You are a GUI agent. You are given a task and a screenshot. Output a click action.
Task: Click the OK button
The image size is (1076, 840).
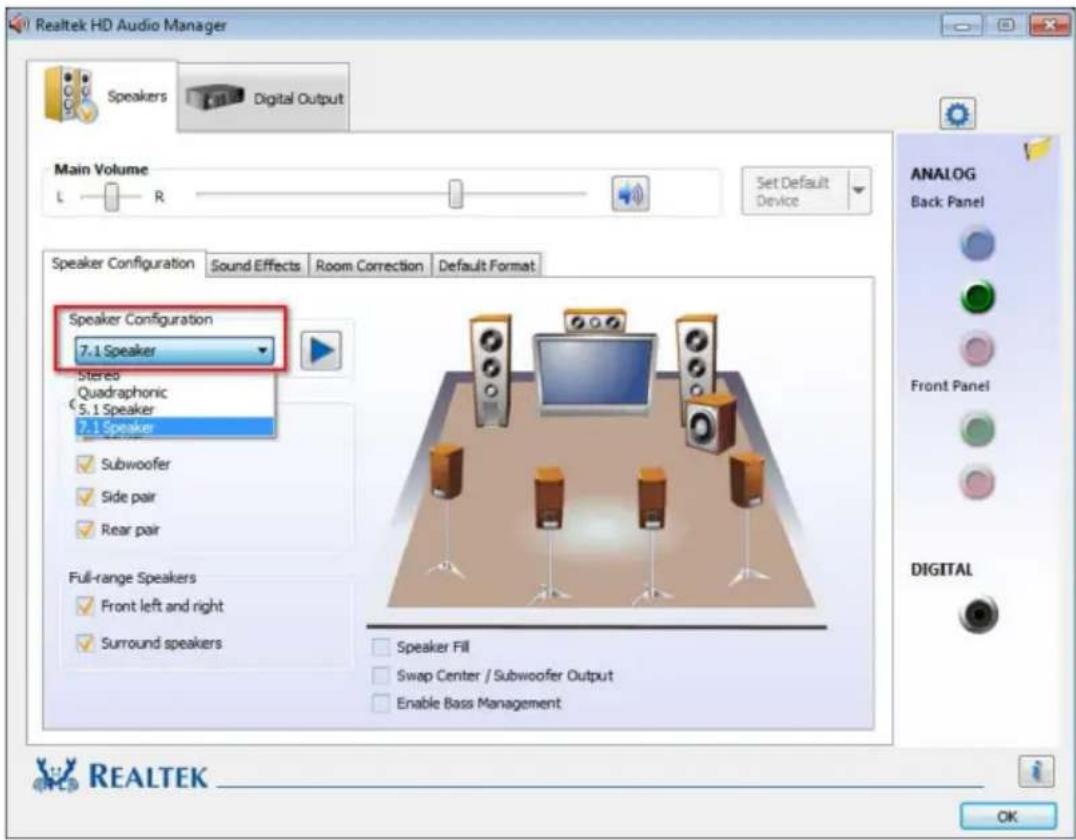coord(1008,817)
